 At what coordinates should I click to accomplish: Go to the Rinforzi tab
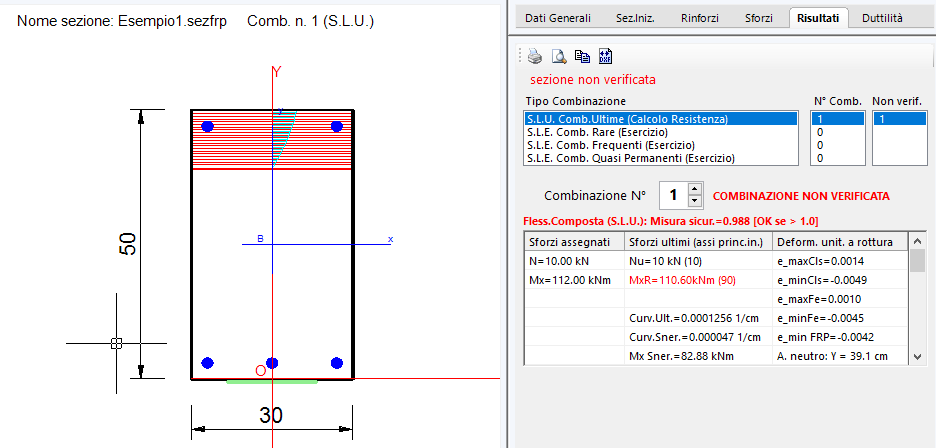(x=700, y=18)
